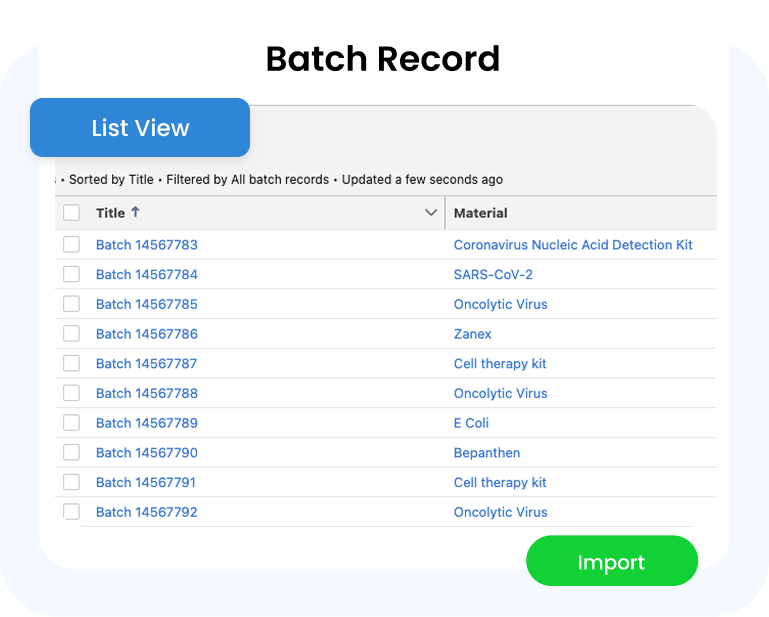Enable the checkbox next to Batch 14567792
This screenshot has height=617, width=769.
coord(71,512)
